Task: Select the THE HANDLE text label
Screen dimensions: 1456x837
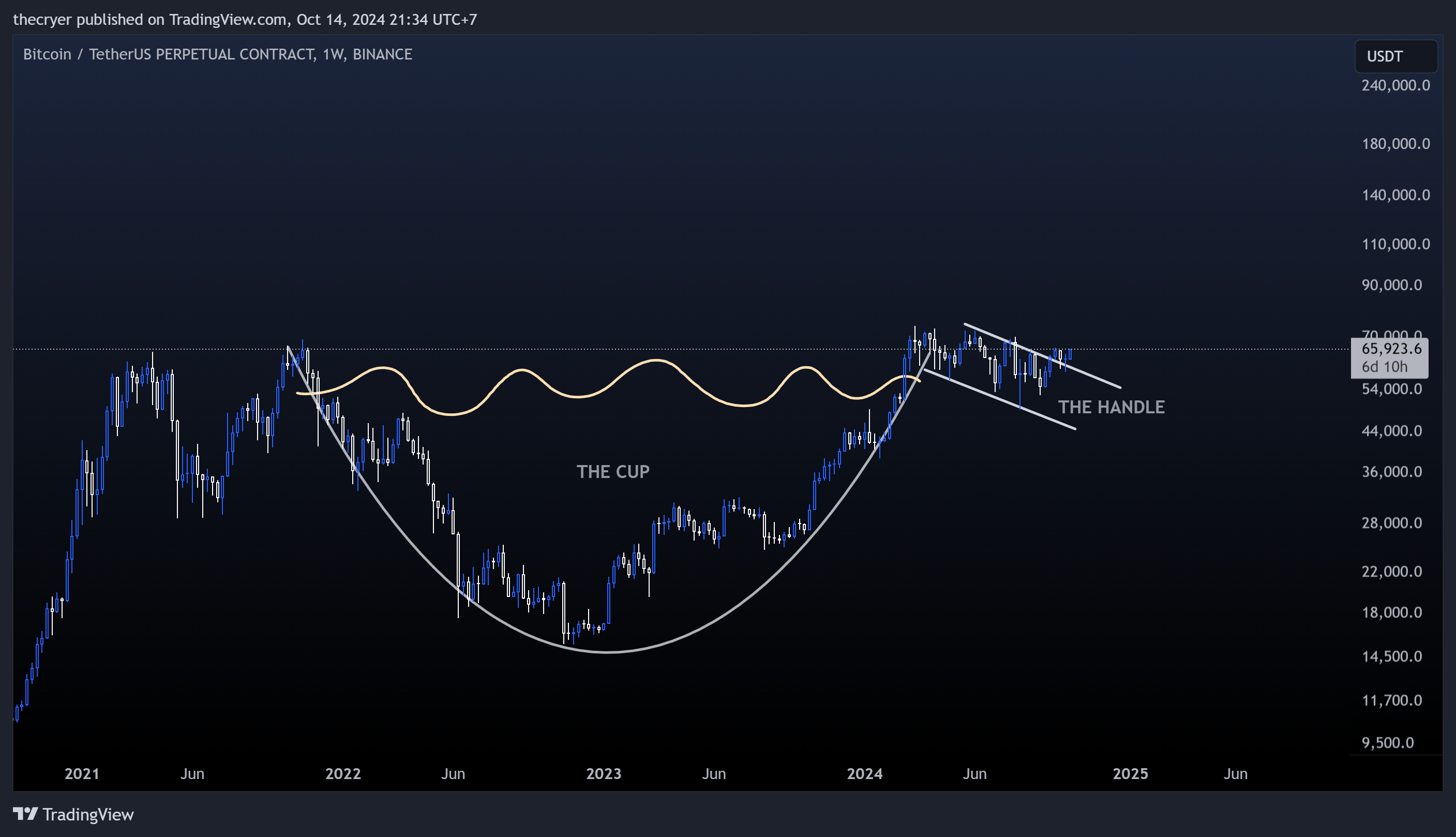Action: pyautogui.click(x=1110, y=407)
